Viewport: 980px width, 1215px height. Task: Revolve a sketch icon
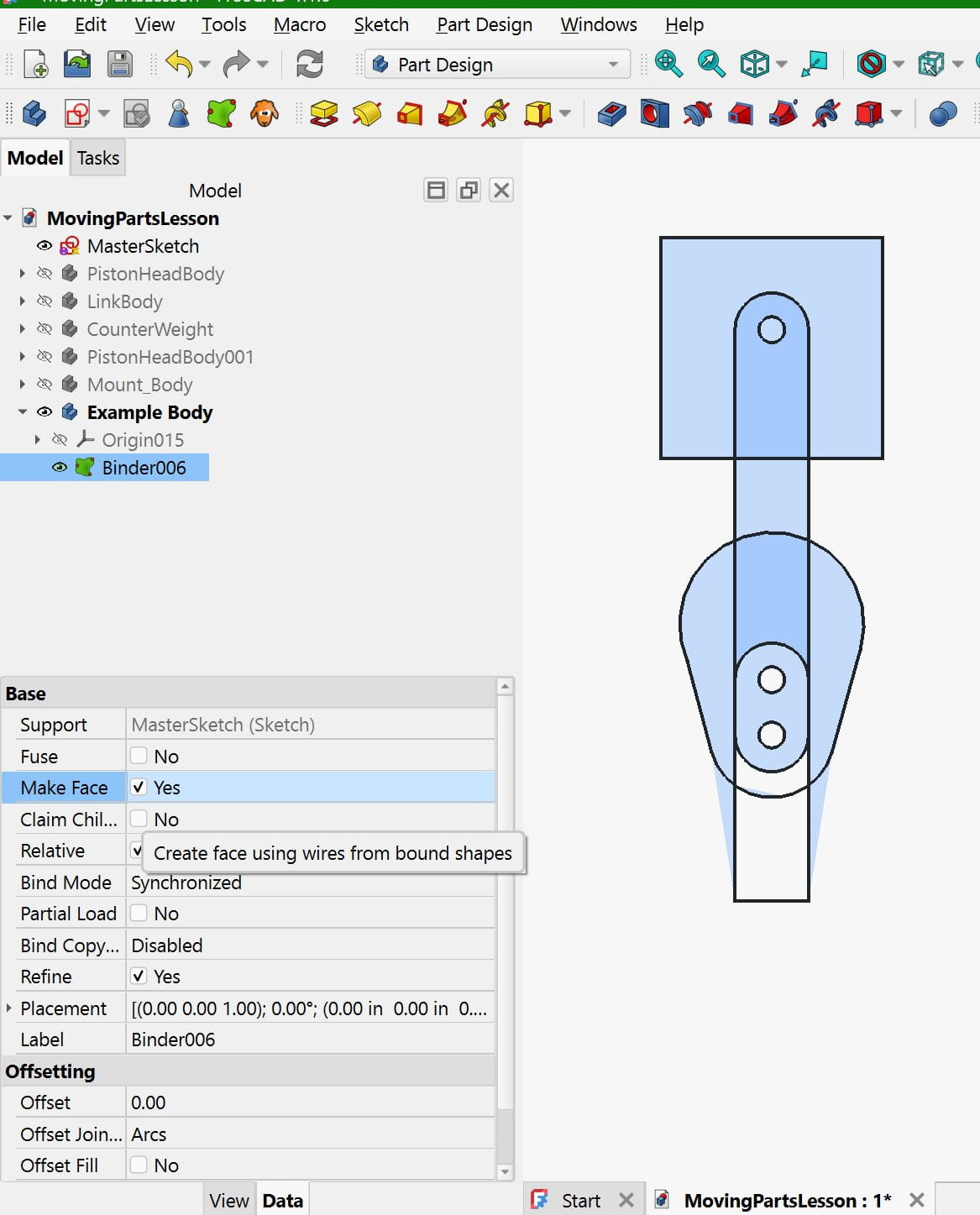tap(367, 113)
